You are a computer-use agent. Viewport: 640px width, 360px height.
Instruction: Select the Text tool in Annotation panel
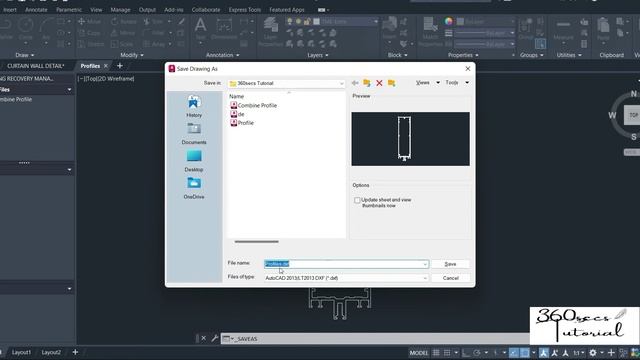[200, 29]
